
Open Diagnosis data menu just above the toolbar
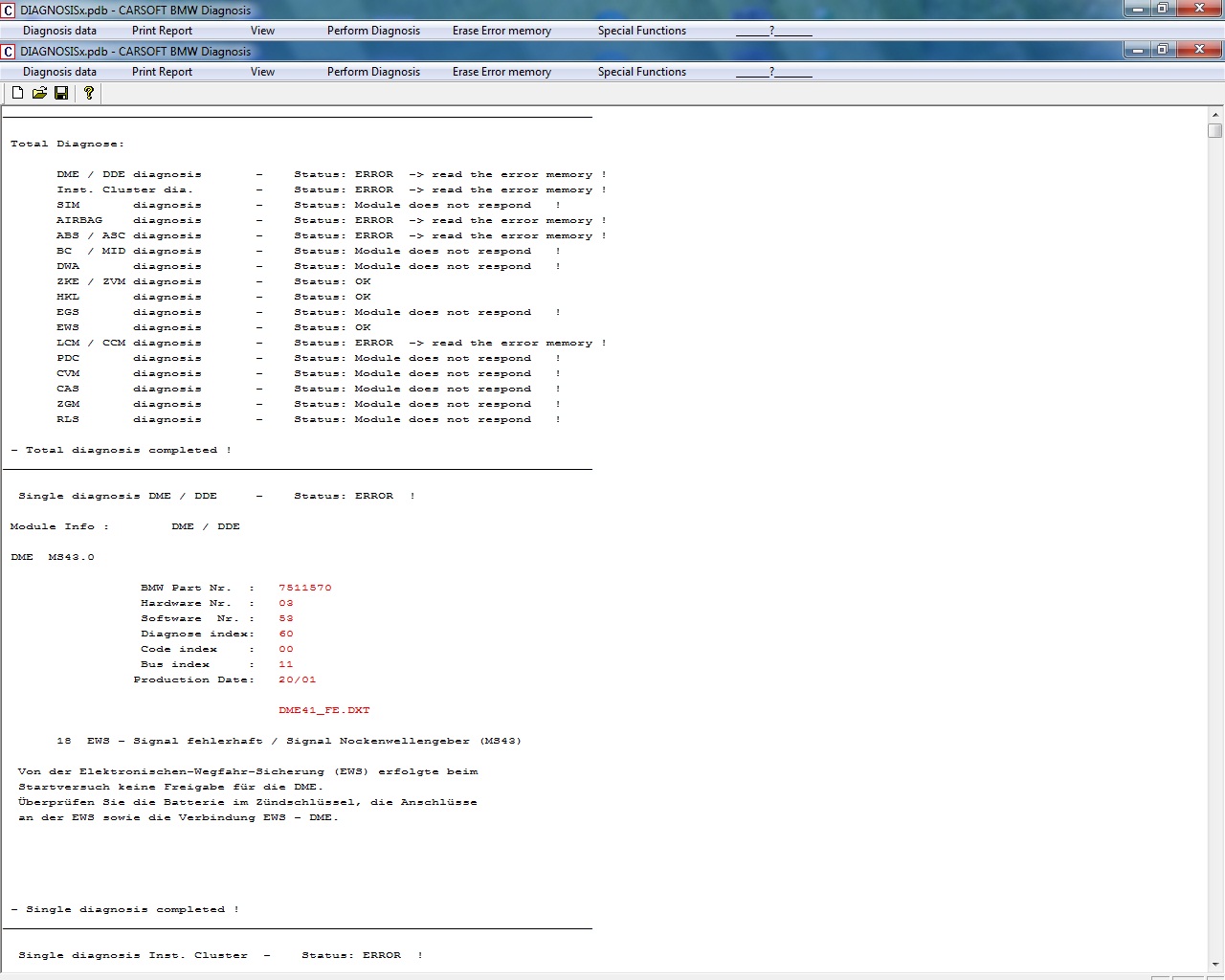coord(59,72)
